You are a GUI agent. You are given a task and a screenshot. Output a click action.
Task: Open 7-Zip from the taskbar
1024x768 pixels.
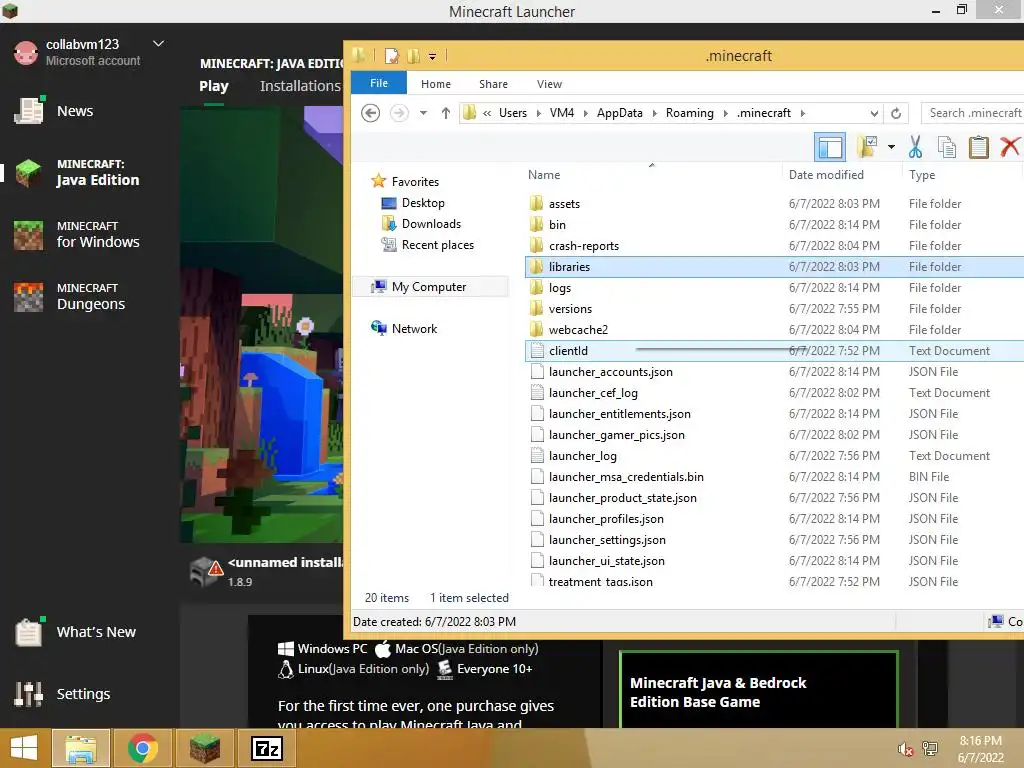point(267,748)
